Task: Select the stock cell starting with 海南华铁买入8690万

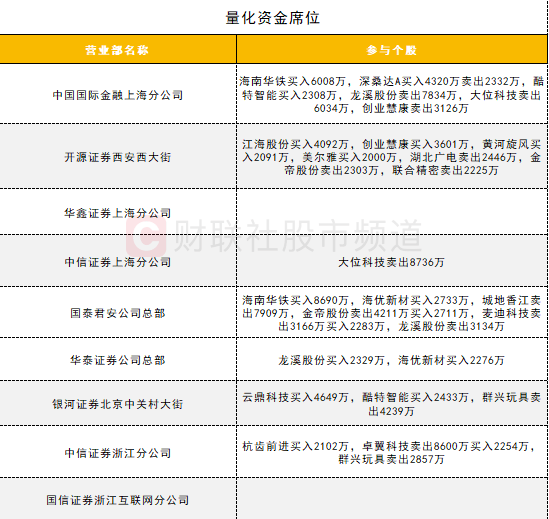Action: tap(391, 313)
